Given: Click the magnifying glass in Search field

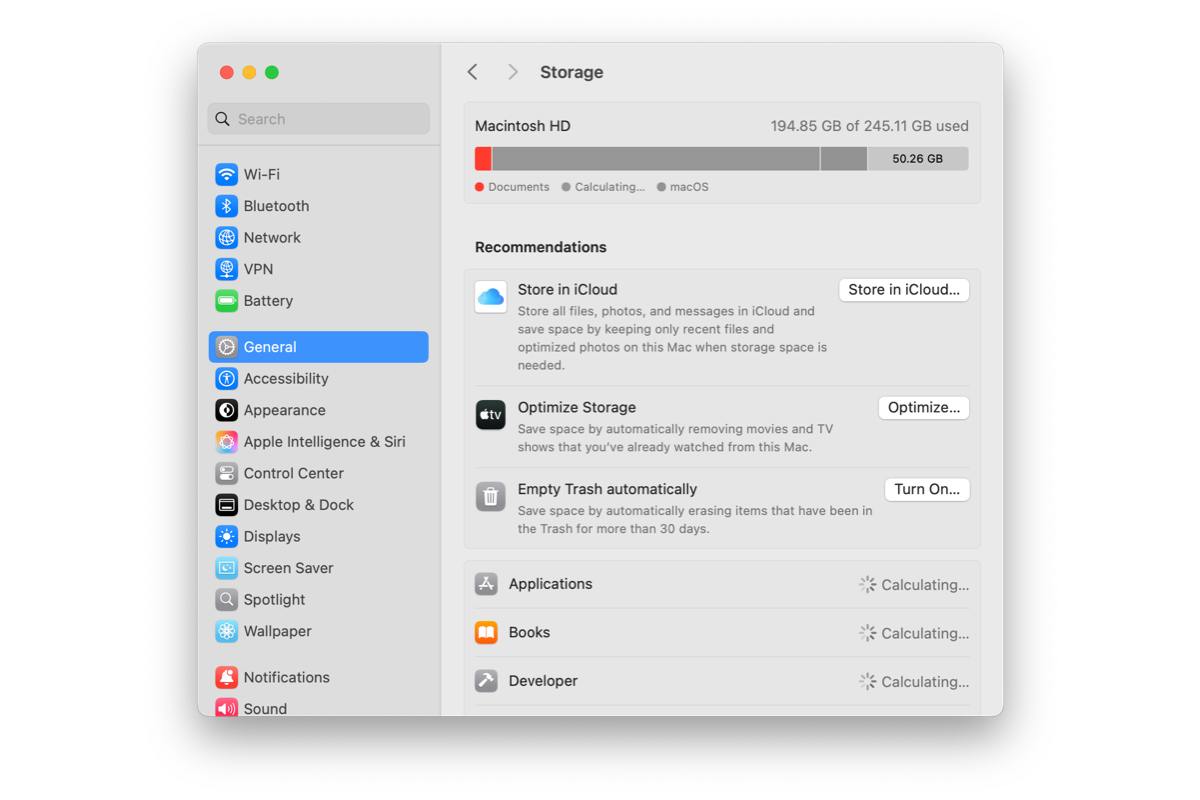Looking at the screenshot, I should [222, 119].
